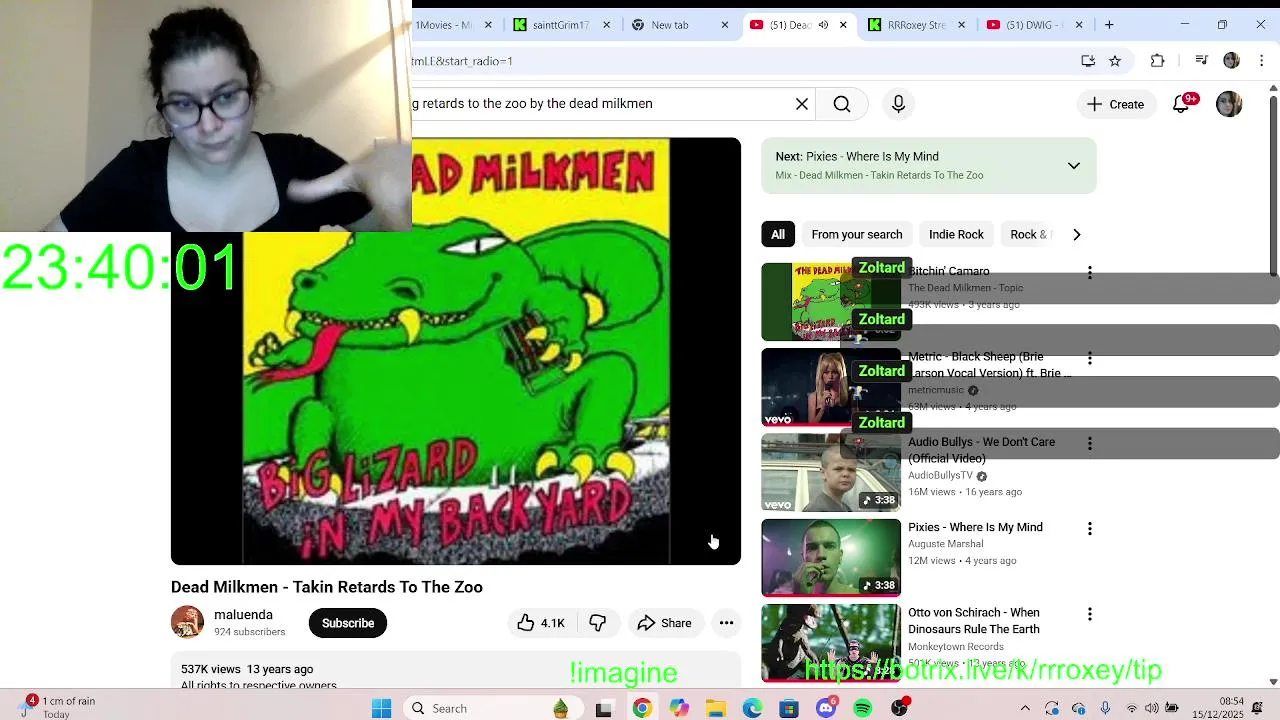This screenshot has height=720, width=1280.
Task: Open Chrome extensions puzzle icon
Action: [x=1158, y=61]
